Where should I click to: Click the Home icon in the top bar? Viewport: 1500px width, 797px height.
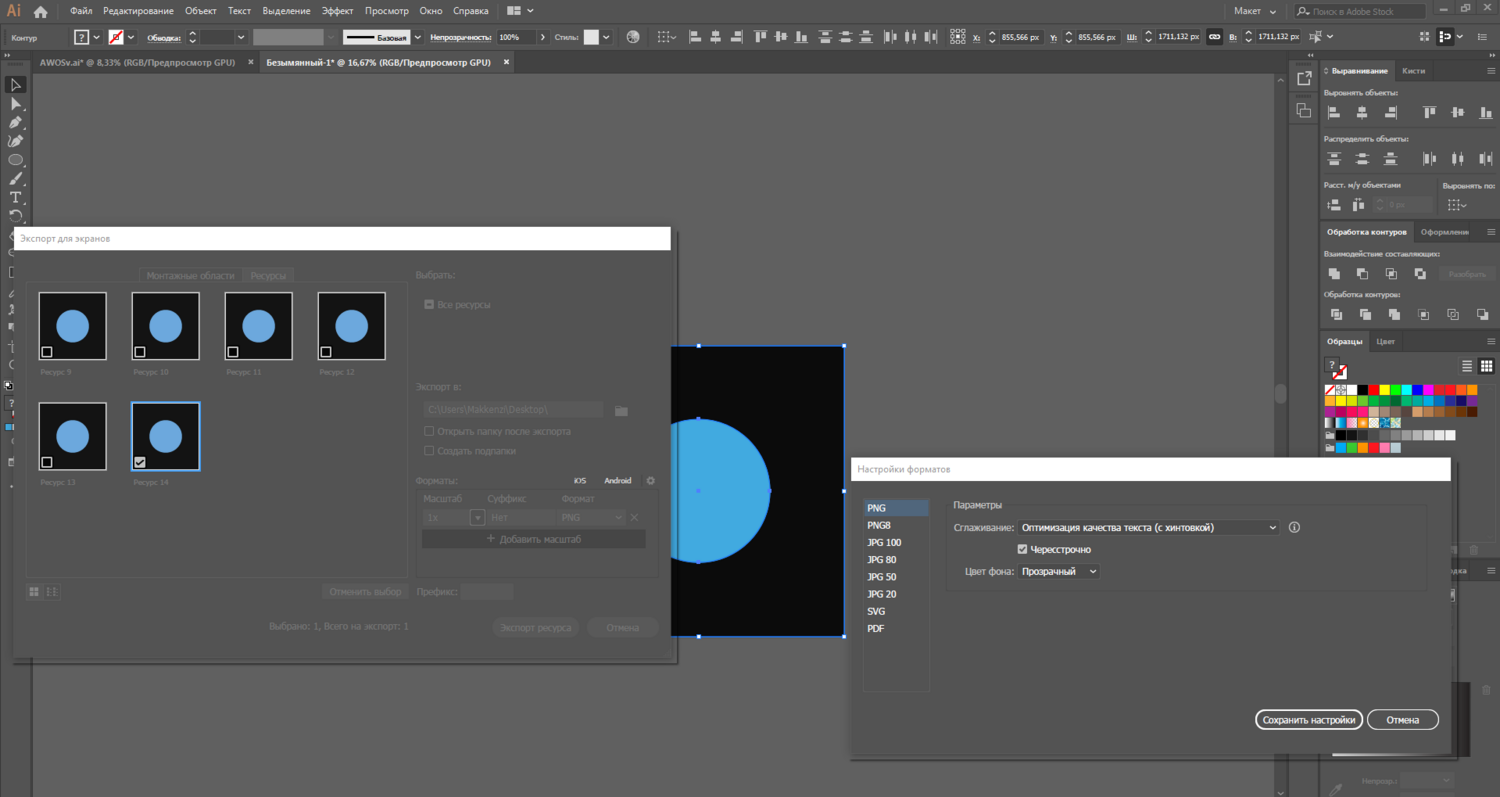click(x=41, y=12)
